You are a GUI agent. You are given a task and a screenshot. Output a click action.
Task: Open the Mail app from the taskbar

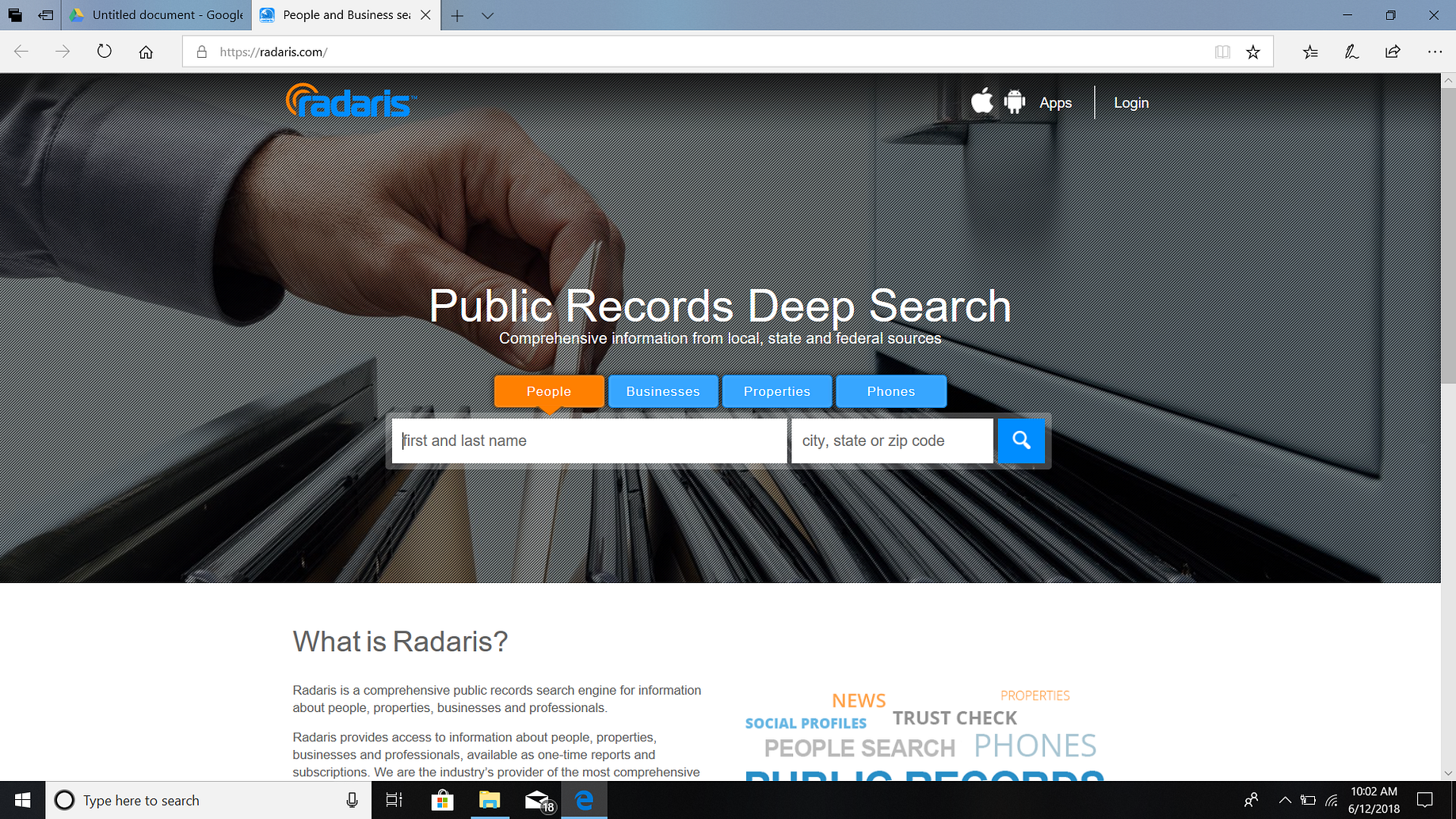coord(537,800)
